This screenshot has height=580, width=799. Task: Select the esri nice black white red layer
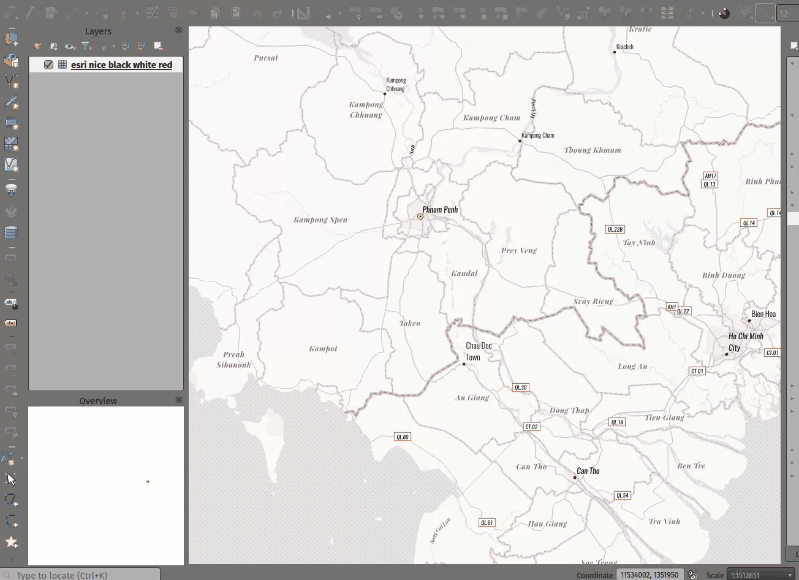point(121,65)
